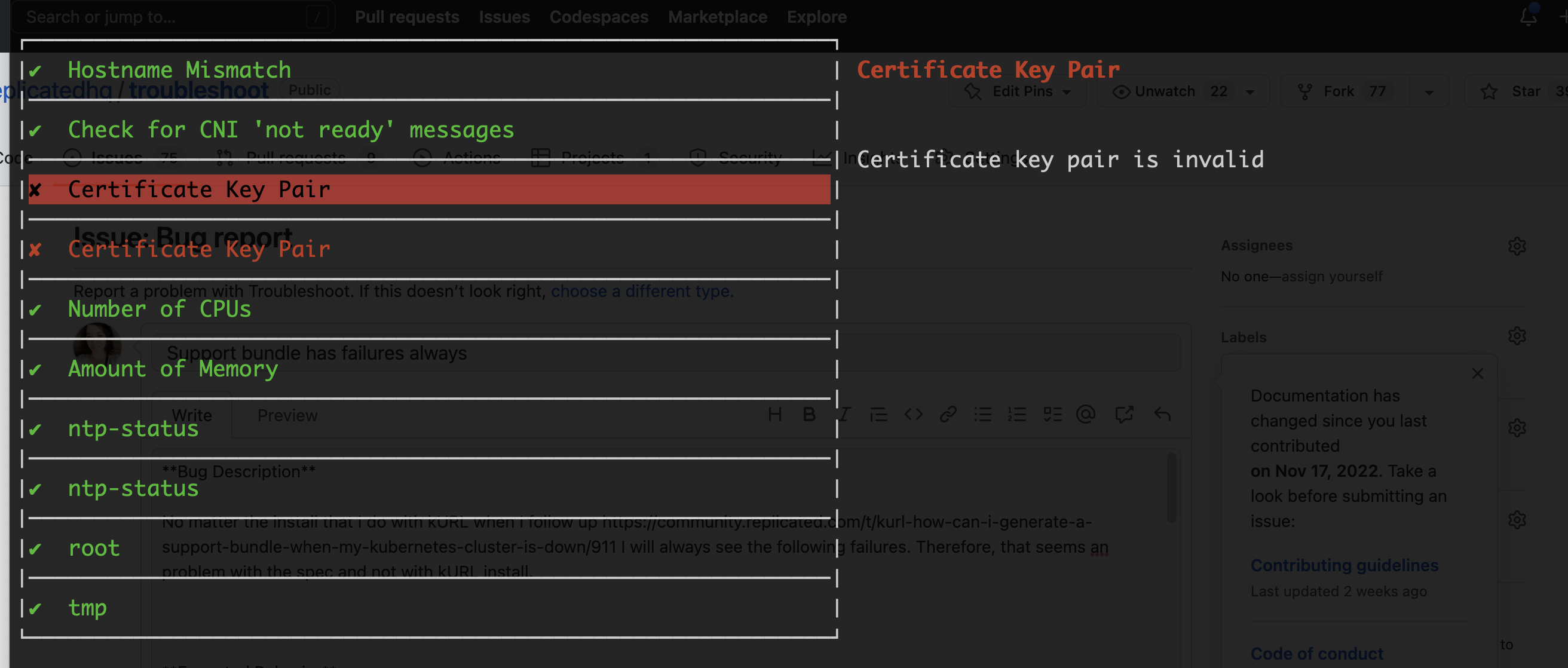The image size is (1568, 668).
Task: Insert a task list
Action: [x=1052, y=414]
